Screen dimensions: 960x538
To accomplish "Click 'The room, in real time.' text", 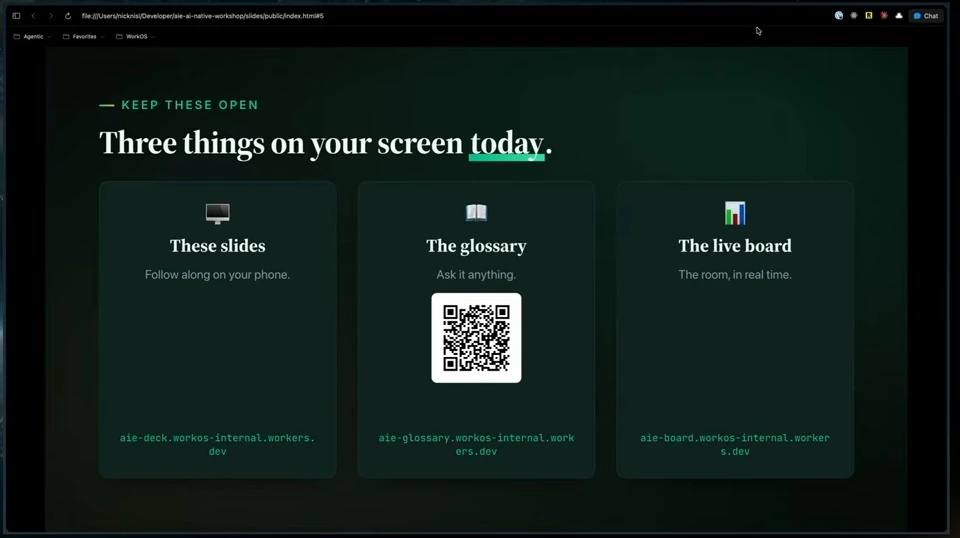I will tap(735, 275).
